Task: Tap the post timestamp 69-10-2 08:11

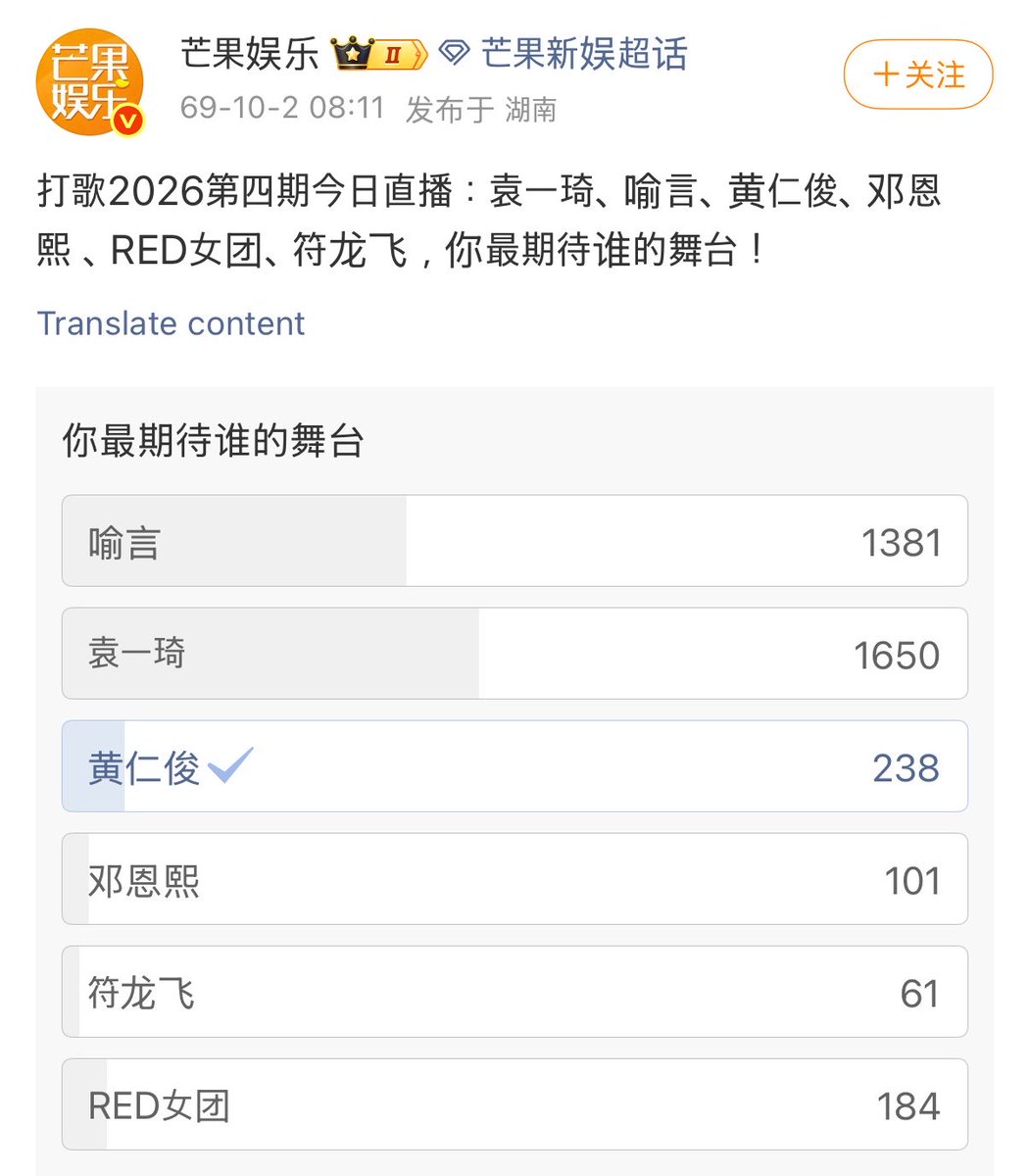Action: [282, 107]
